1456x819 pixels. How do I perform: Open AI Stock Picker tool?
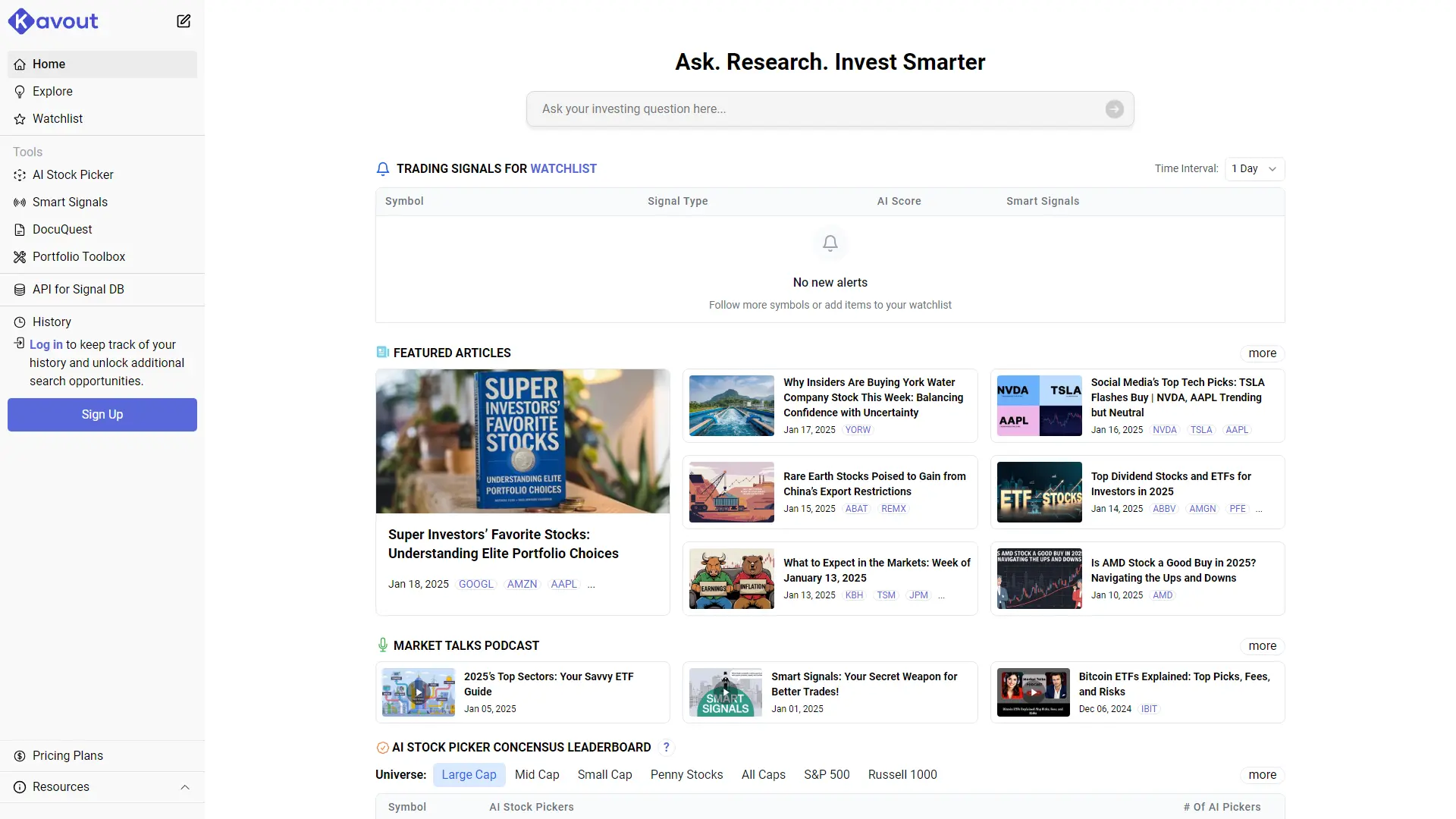tap(73, 175)
